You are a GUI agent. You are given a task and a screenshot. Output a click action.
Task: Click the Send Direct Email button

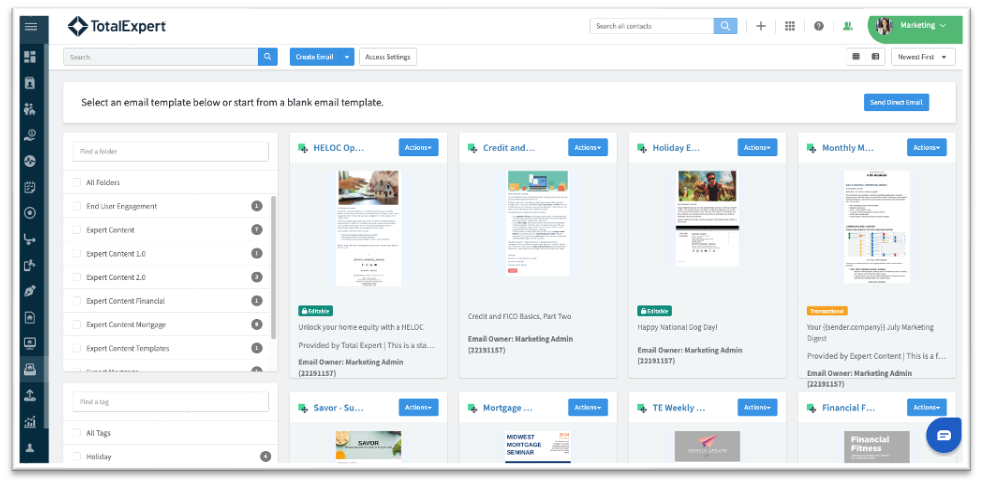tap(896, 103)
